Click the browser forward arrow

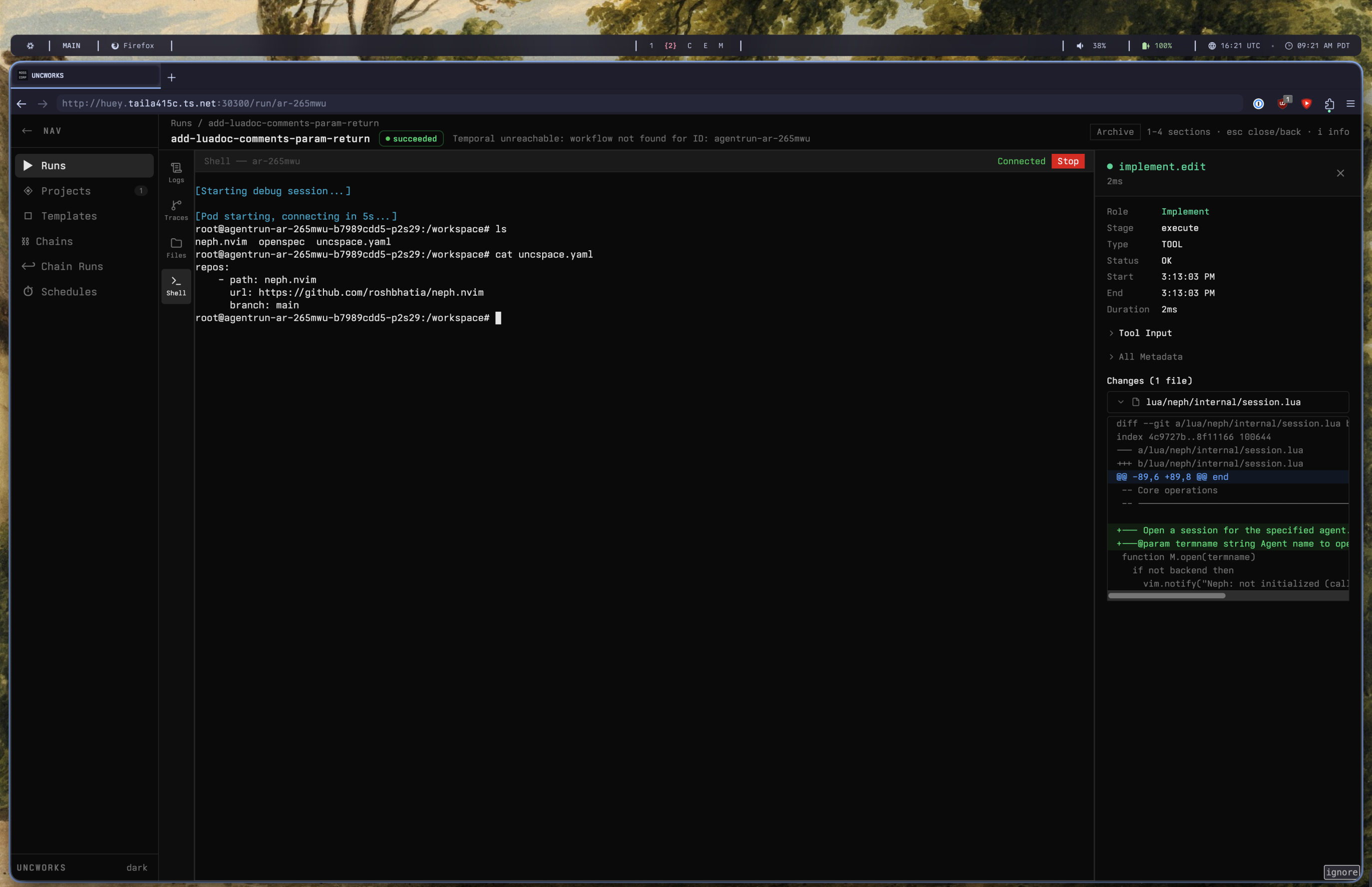pos(42,104)
